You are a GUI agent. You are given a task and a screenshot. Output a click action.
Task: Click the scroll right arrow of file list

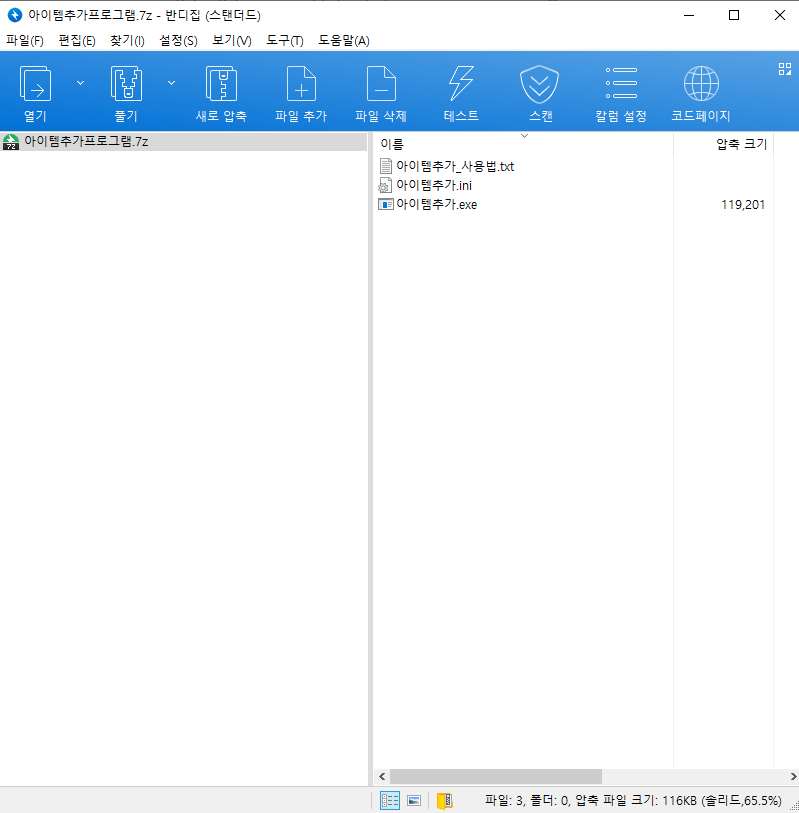pos(793,776)
